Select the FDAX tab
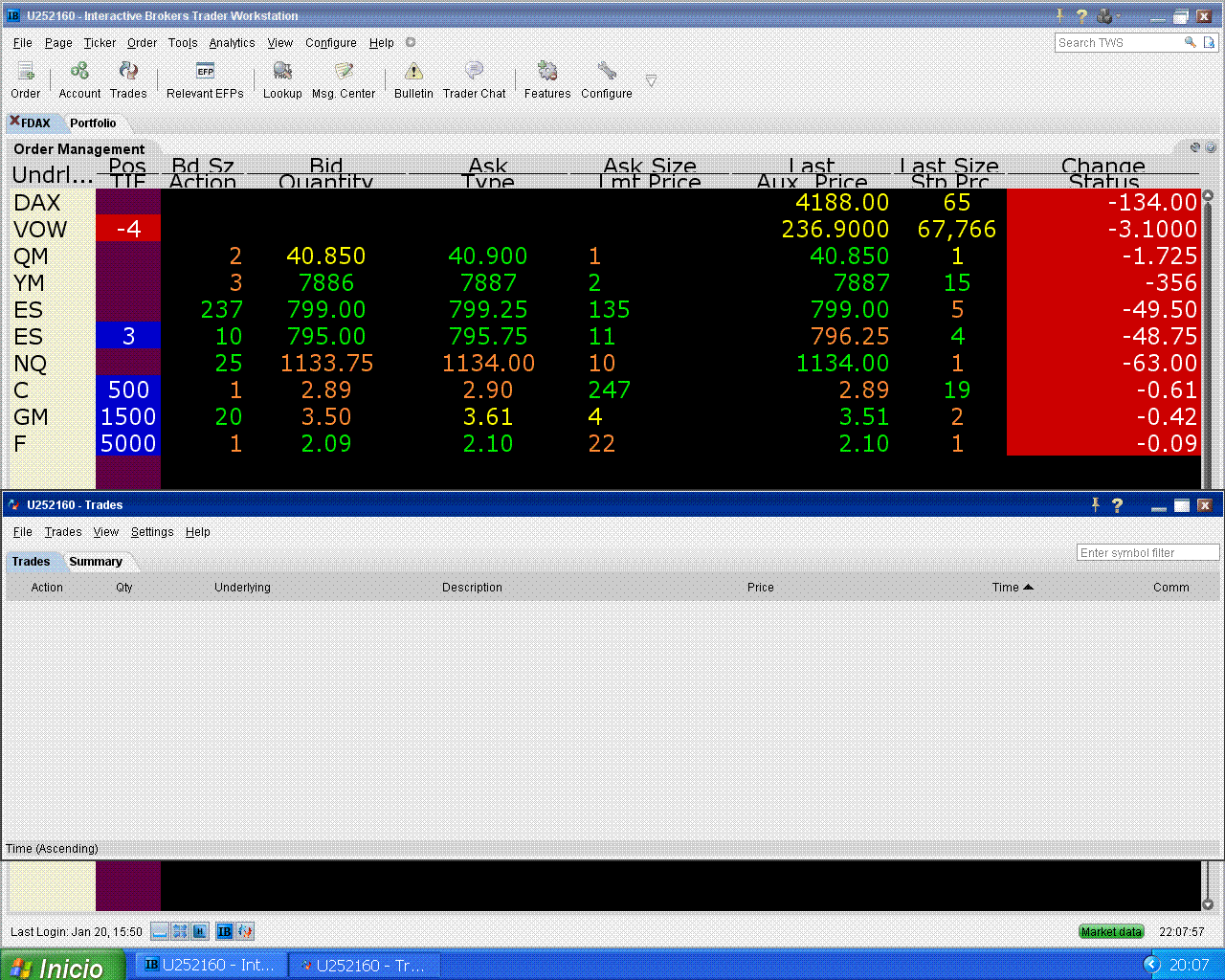The height and width of the screenshot is (980, 1225). [36, 123]
